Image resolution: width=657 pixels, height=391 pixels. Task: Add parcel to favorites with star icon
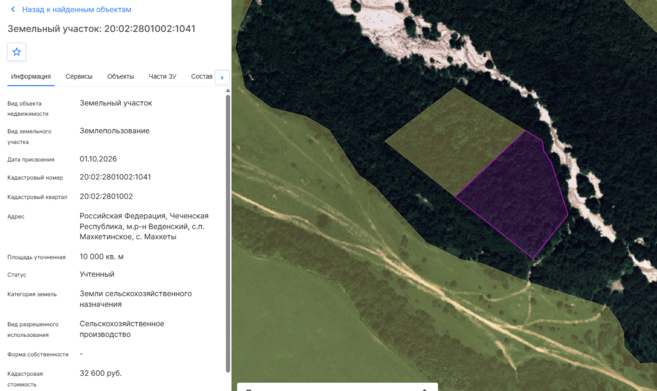click(17, 52)
